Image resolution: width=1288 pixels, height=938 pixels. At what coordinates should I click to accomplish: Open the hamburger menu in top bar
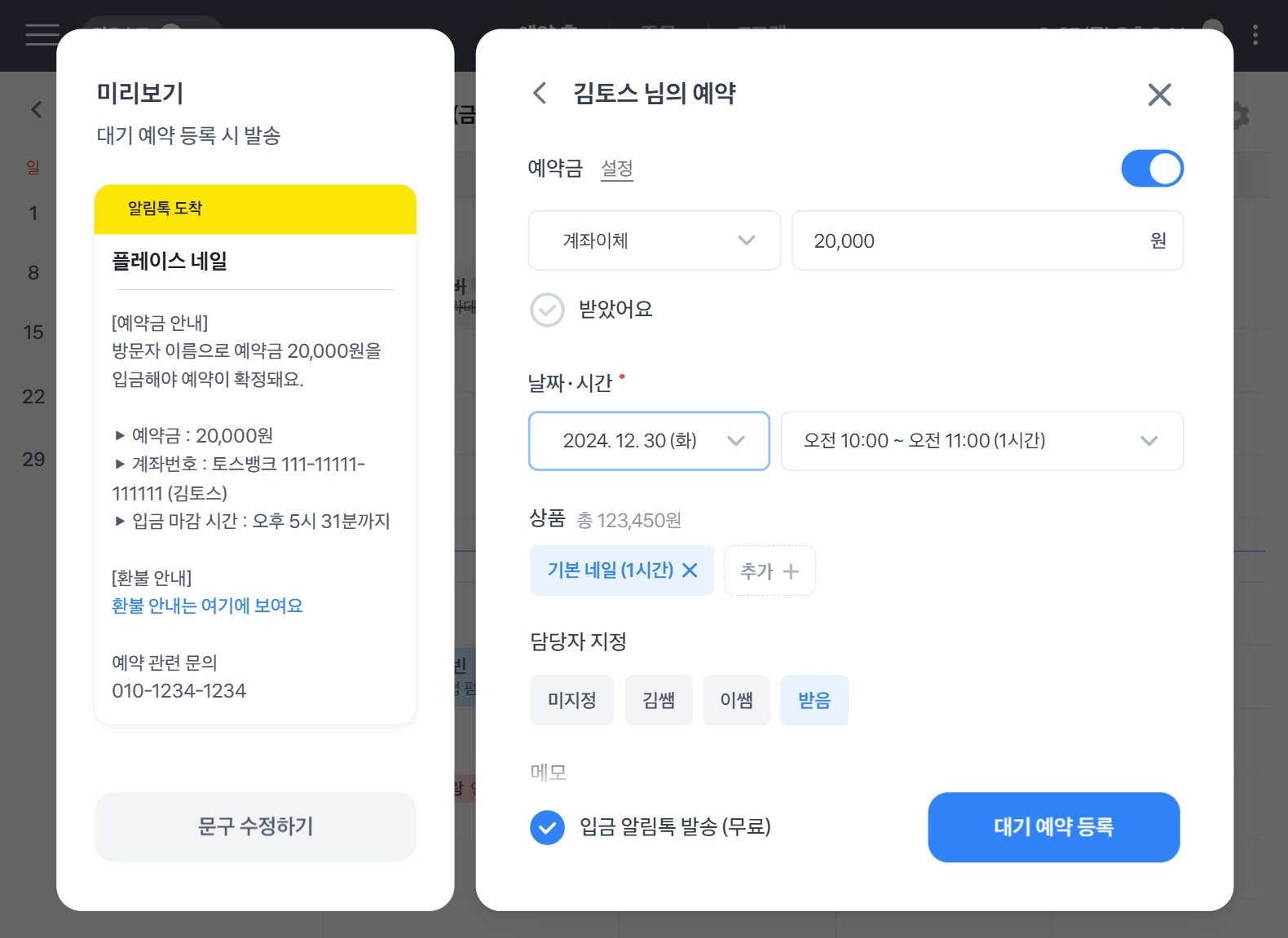(42, 35)
